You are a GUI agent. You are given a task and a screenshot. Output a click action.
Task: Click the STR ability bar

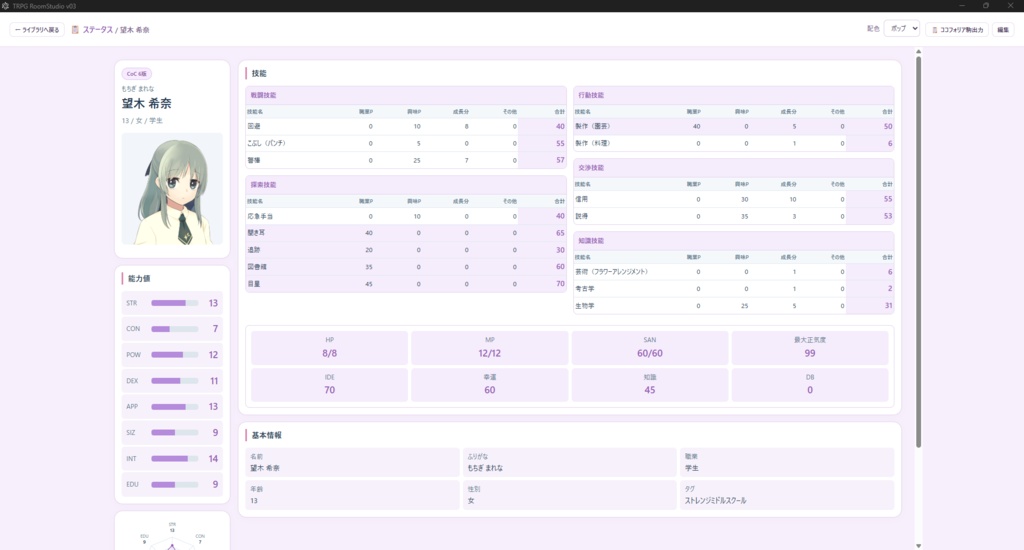tap(174, 303)
